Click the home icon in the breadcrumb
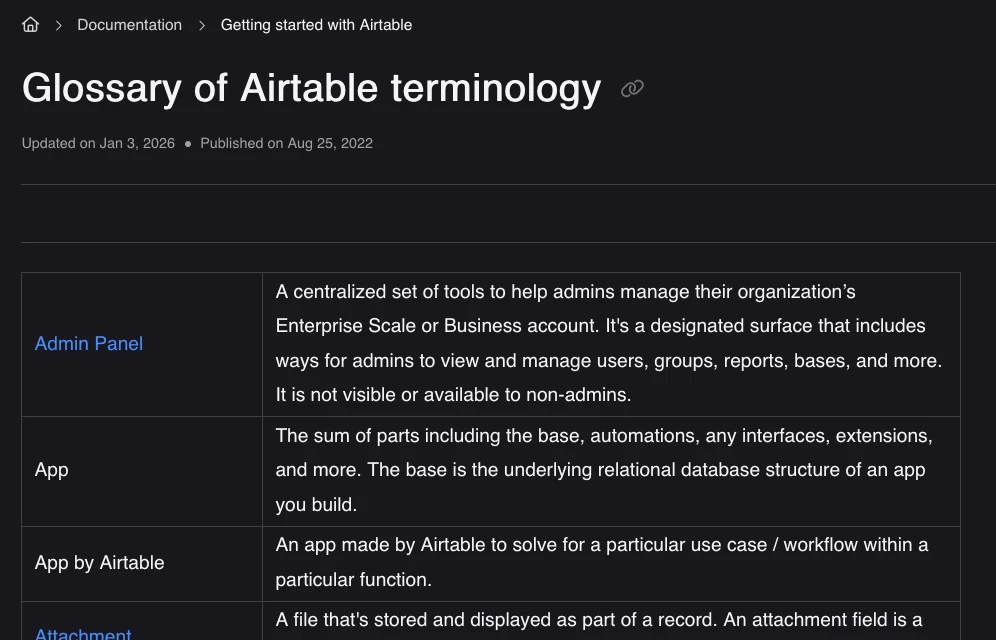The width and height of the screenshot is (996, 640). pos(31,25)
